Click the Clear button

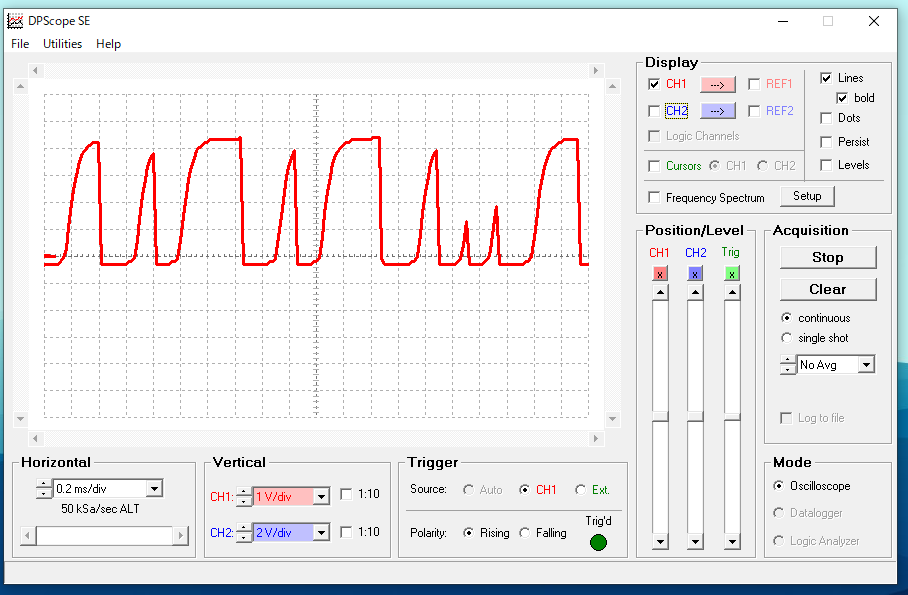point(827,289)
